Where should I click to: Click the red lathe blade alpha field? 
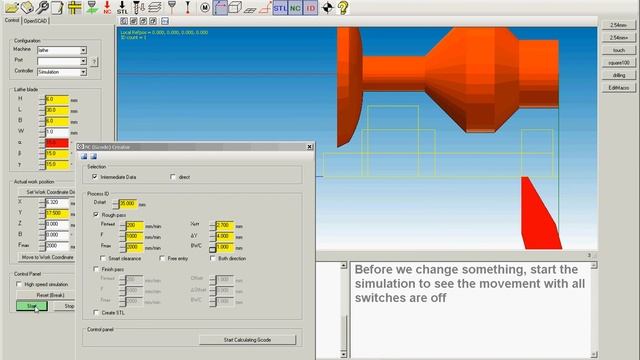click(57, 143)
